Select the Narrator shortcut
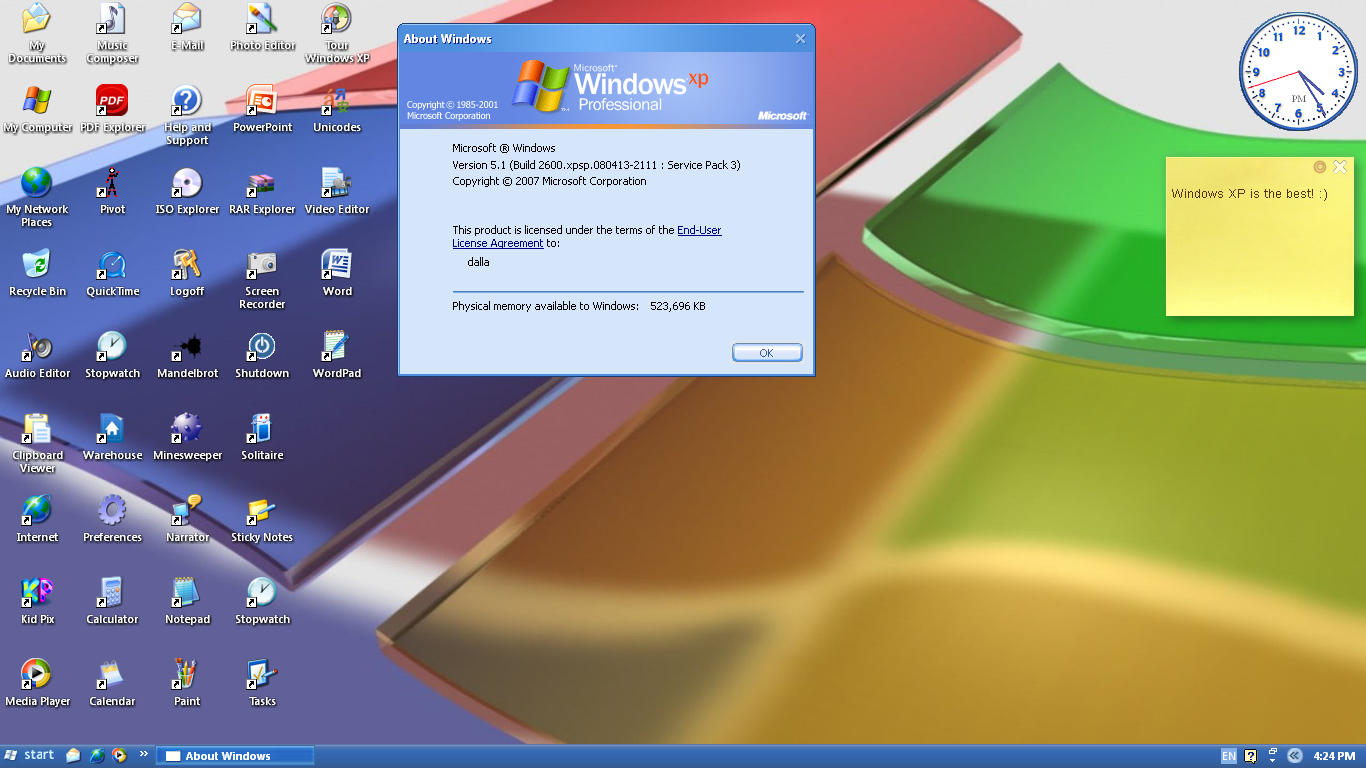1366x768 pixels. click(187, 518)
